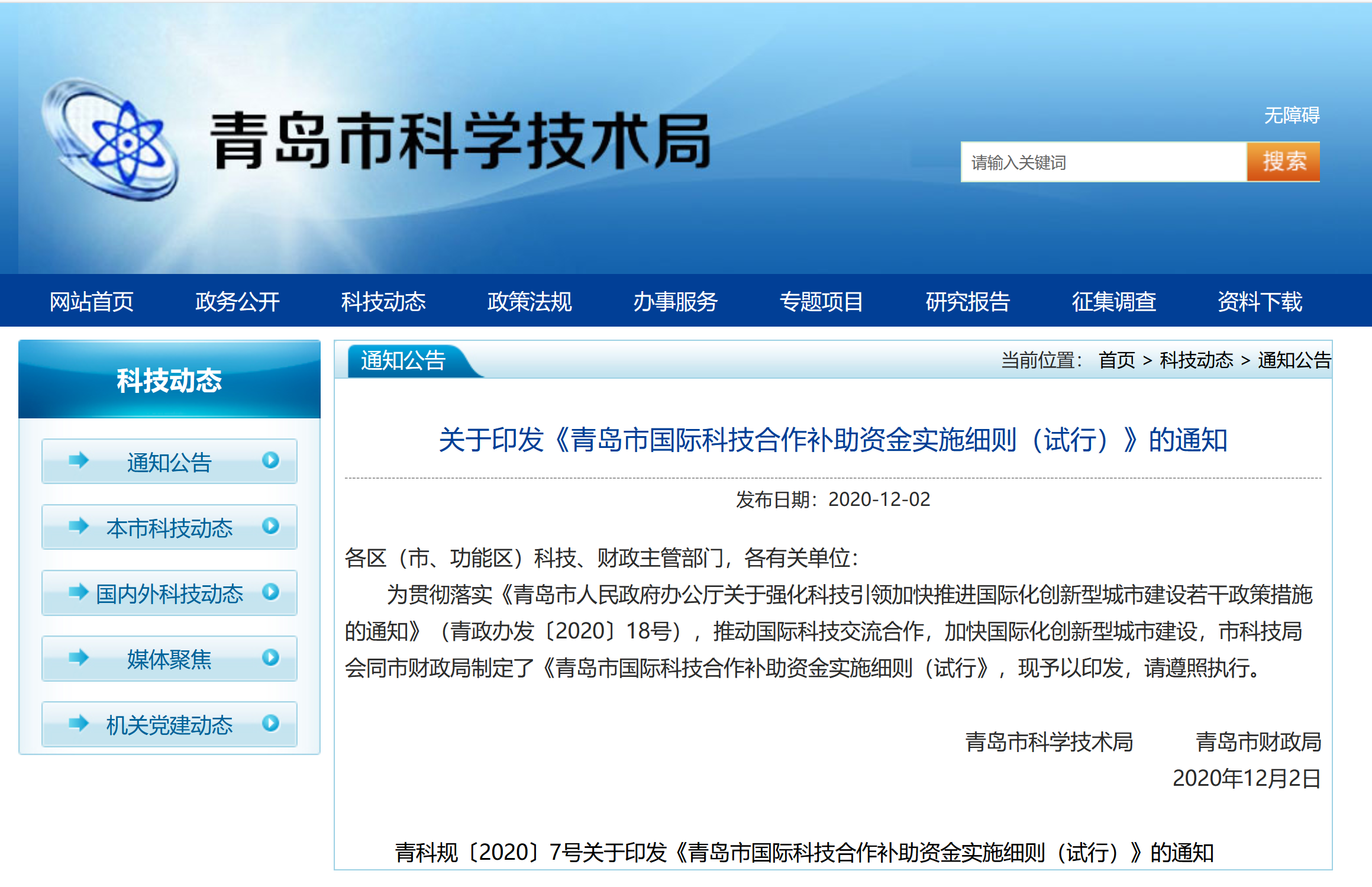Click the signature 青岛市财政局
The image size is (1372, 887).
click(1258, 741)
